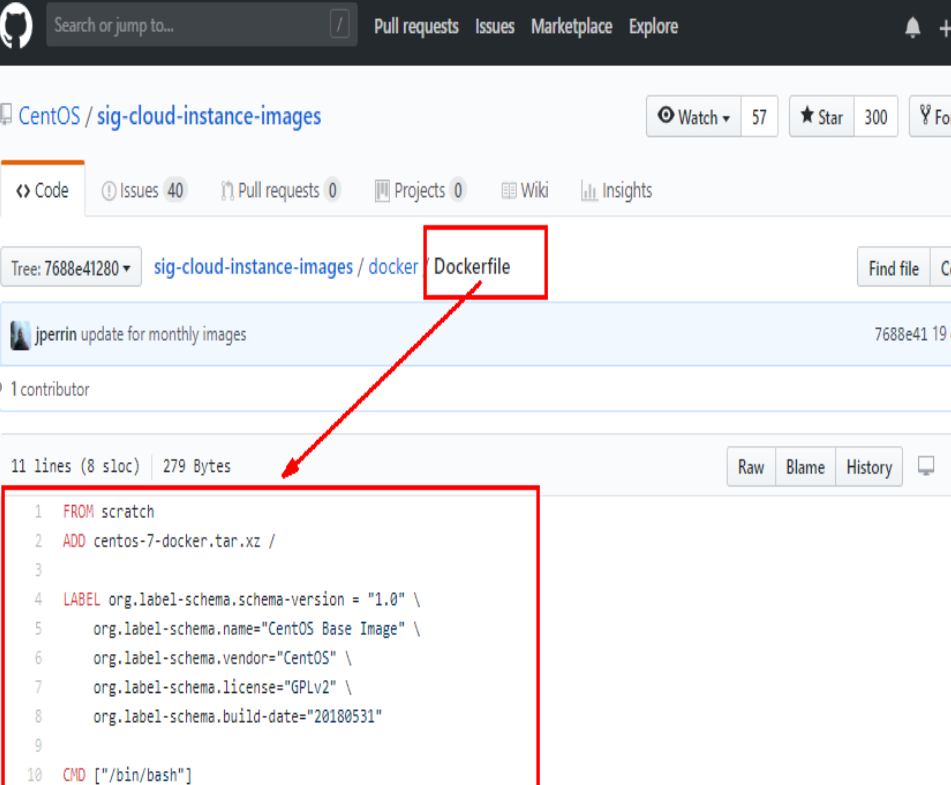
Task: Star the repository
Action: tap(822, 116)
